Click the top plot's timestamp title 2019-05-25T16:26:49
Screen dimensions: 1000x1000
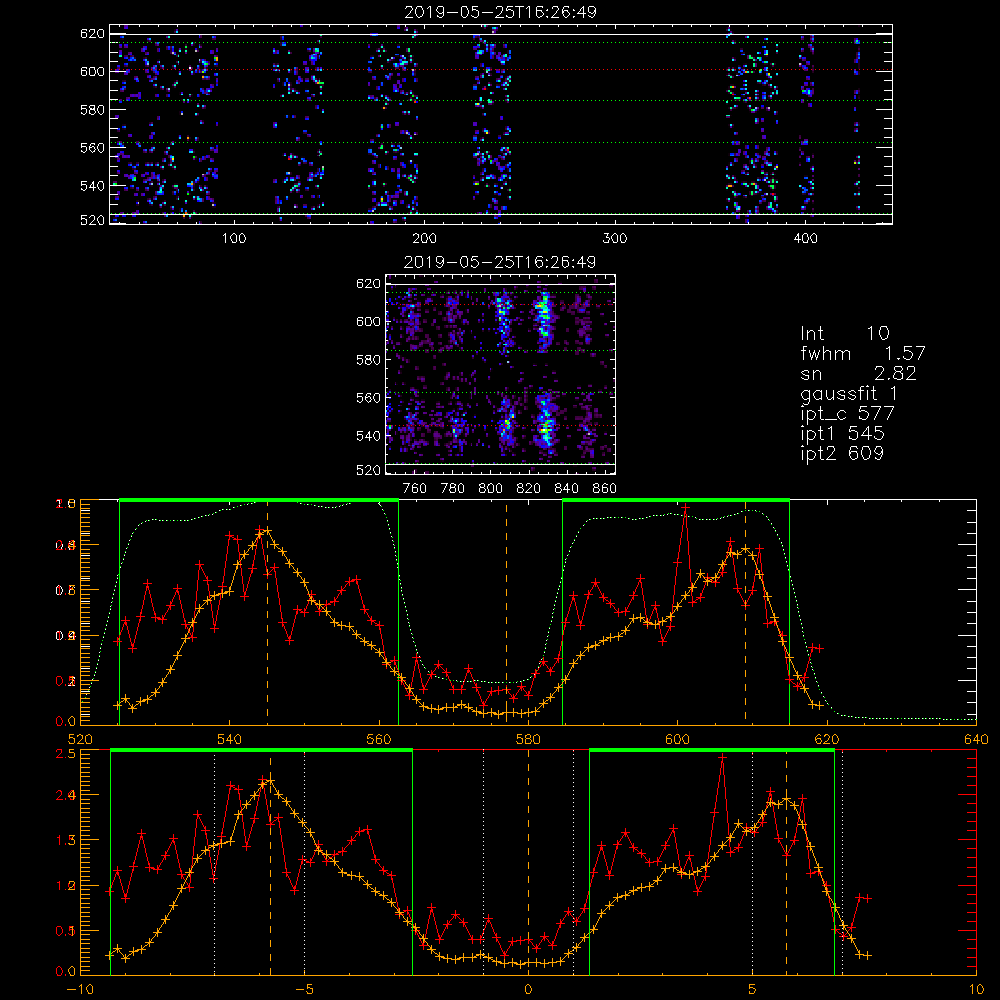pyautogui.click(x=500, y=12)
